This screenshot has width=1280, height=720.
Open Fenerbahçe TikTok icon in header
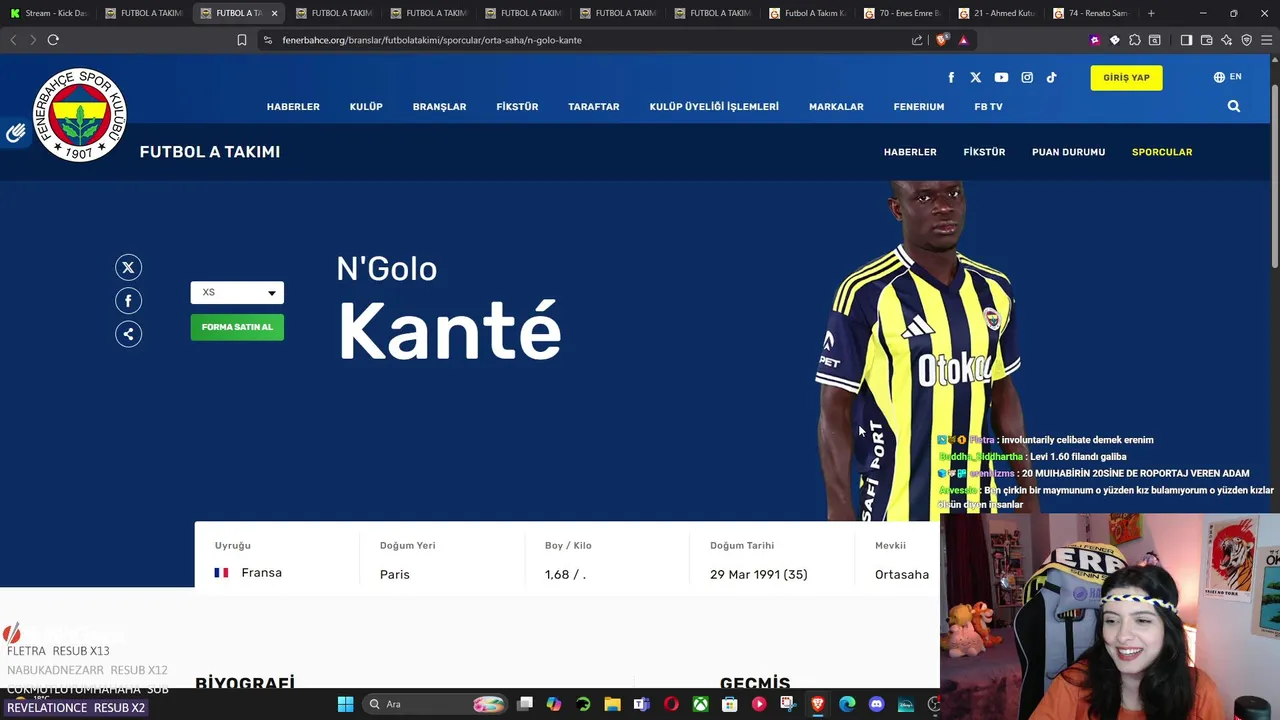pos(1051,78)
